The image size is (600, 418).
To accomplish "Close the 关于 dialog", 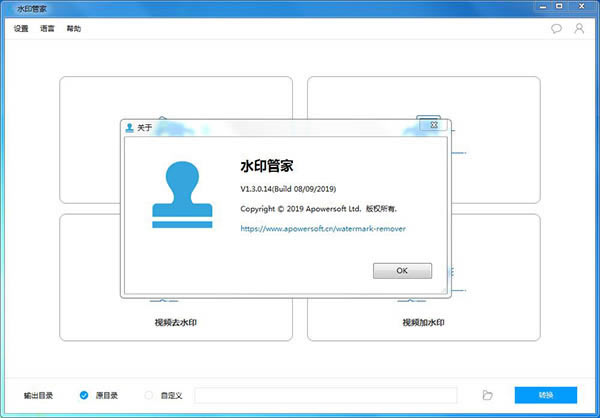I will pyautogui.click(x=434, y=125).
